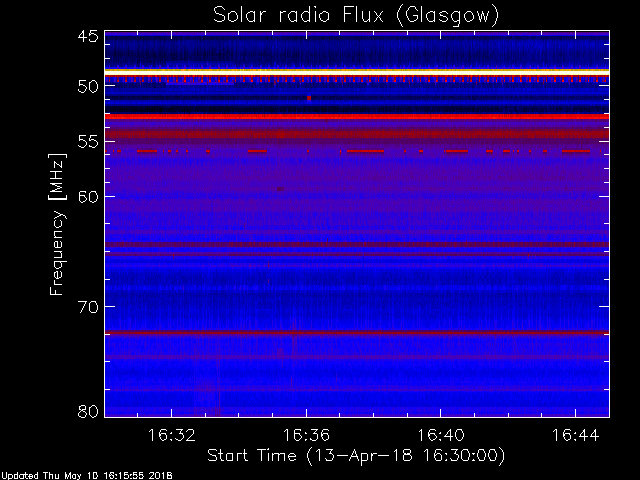The width and height of the screenshot is (640, 480).
Task: Click the 50 frequency axis label
Action: 88,87
